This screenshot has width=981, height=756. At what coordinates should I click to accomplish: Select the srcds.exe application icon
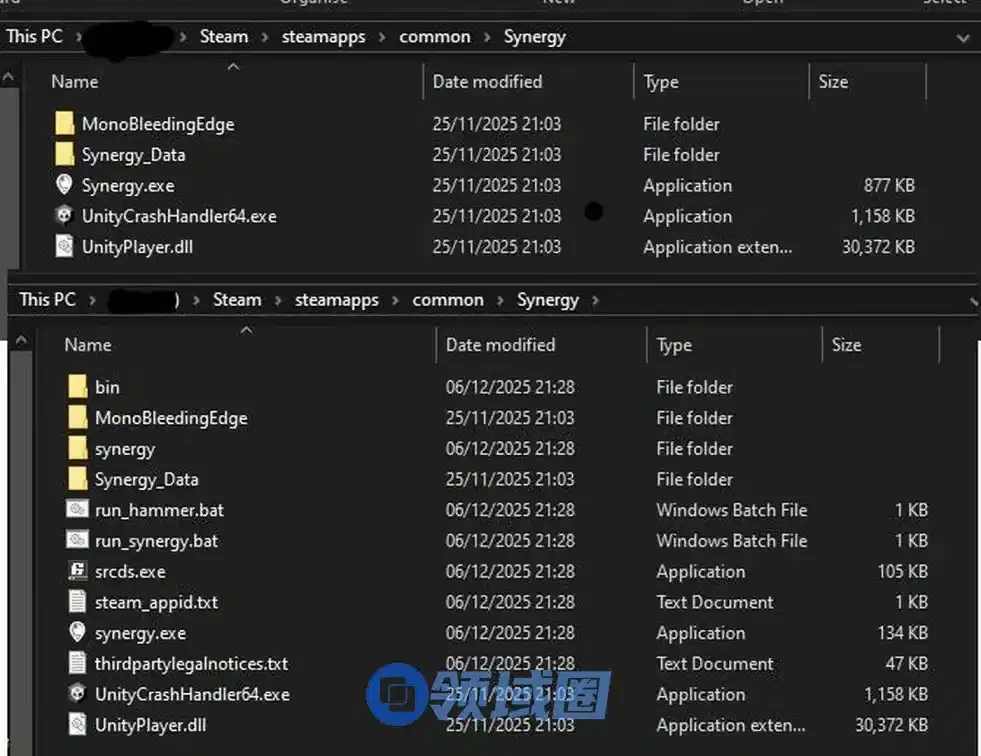pos(78,572)
